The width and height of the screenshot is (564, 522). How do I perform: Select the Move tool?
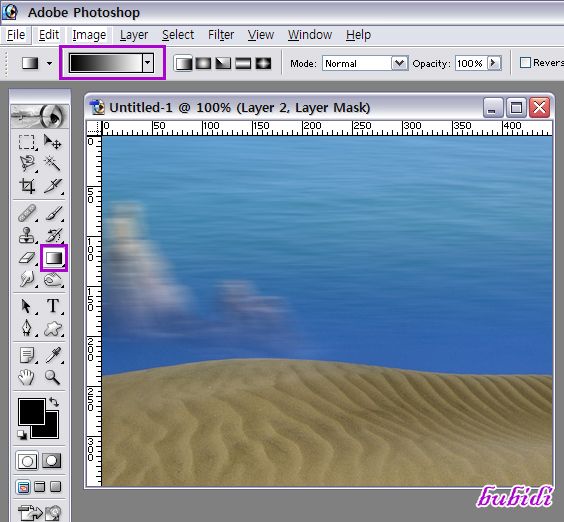click(x=53, y=142)
